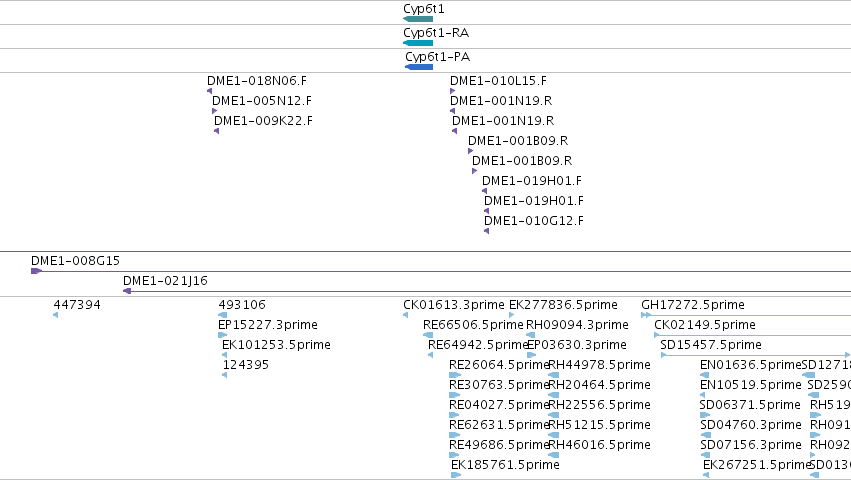Select the Cyp6t1-RA transcript arrow
The image size is (851, 480).
tap(418, 43)
